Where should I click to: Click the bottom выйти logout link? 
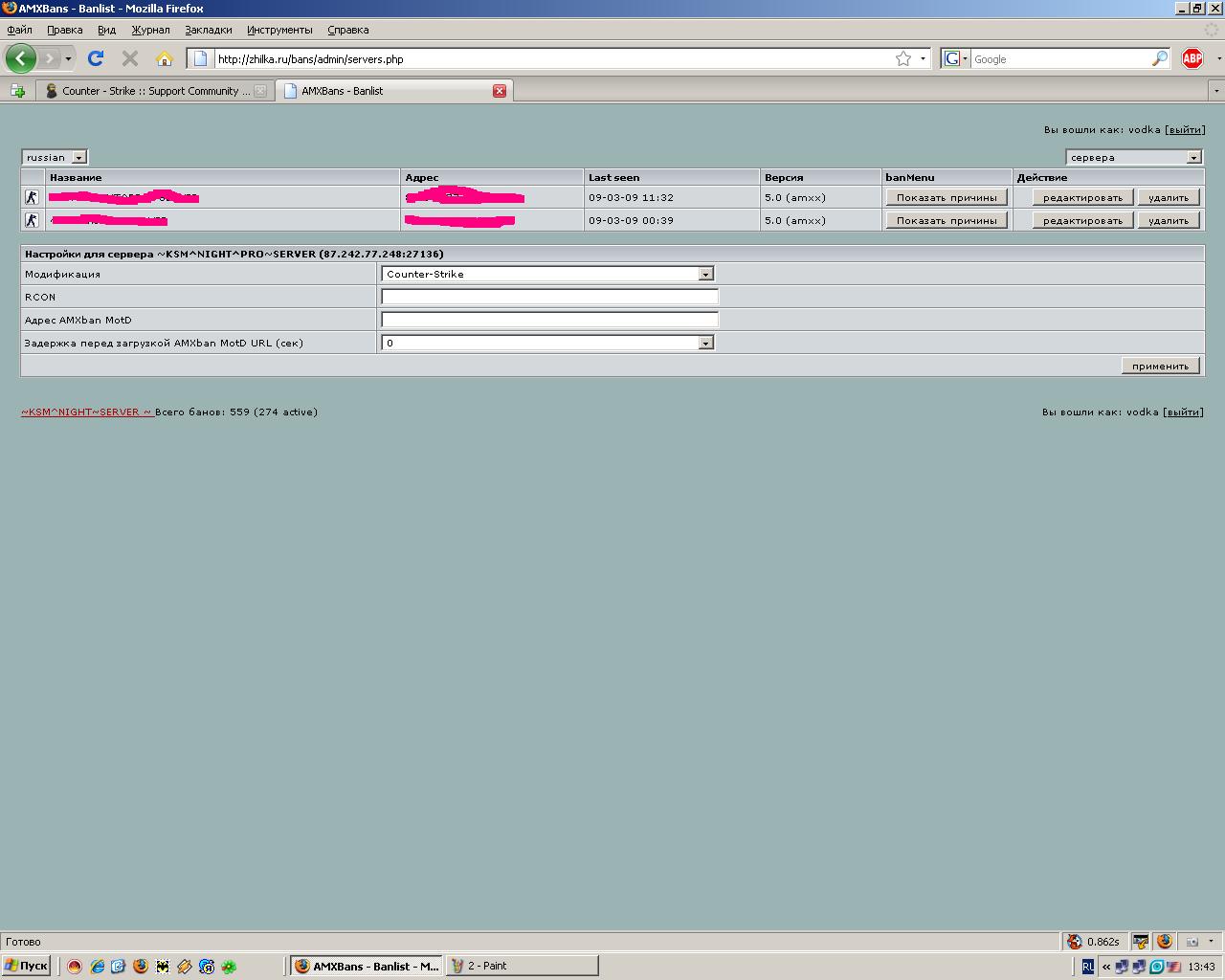(1183, 412)
